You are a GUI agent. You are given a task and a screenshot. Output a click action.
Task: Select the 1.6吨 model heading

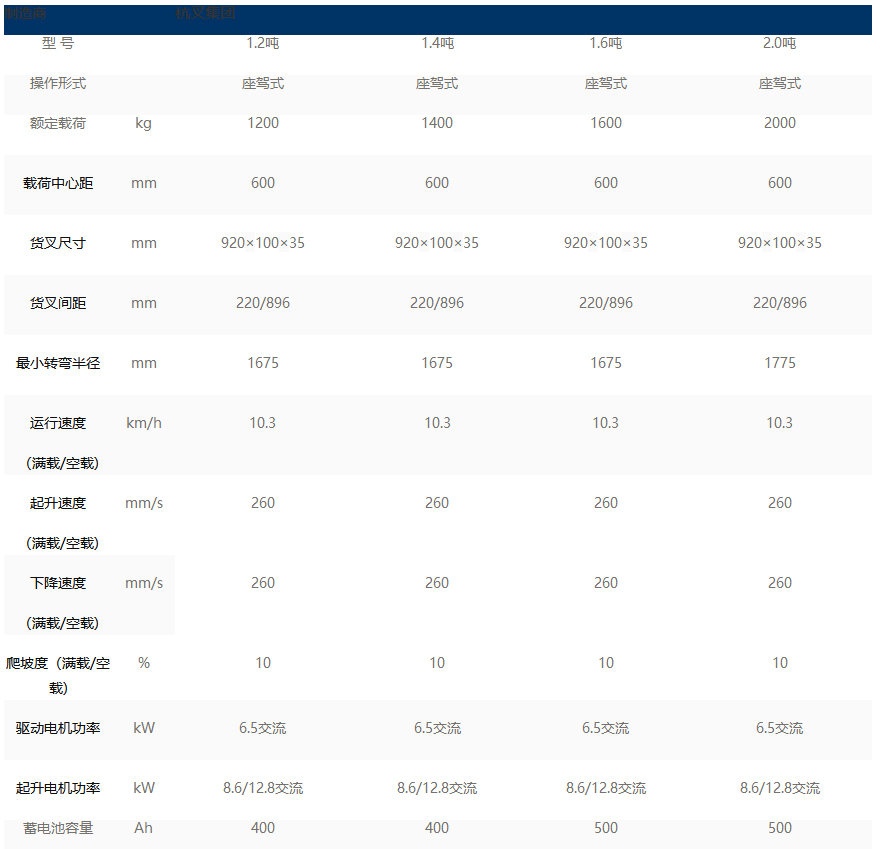point(606,43)
